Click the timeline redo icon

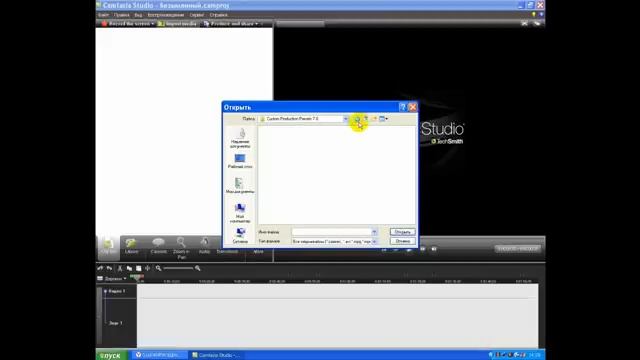click(x=109, y=268)
